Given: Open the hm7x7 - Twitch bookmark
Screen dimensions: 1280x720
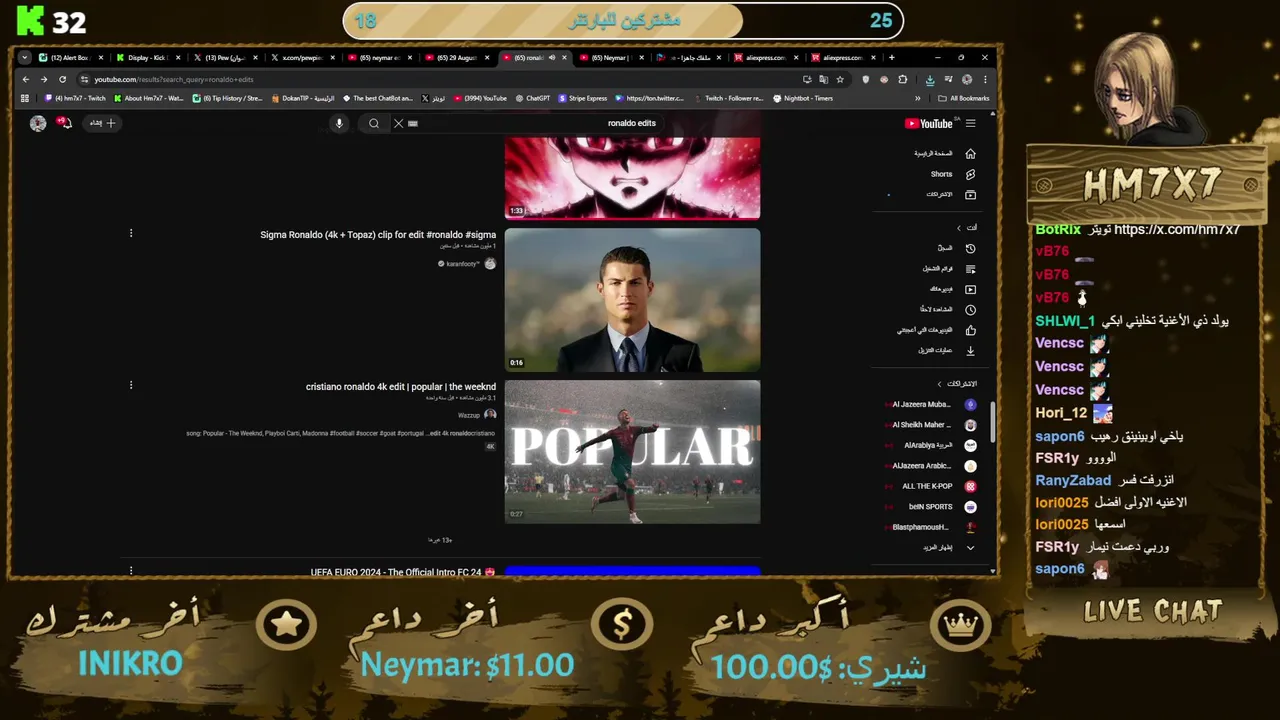Looking at the screenshot, I should pos(76,98).
